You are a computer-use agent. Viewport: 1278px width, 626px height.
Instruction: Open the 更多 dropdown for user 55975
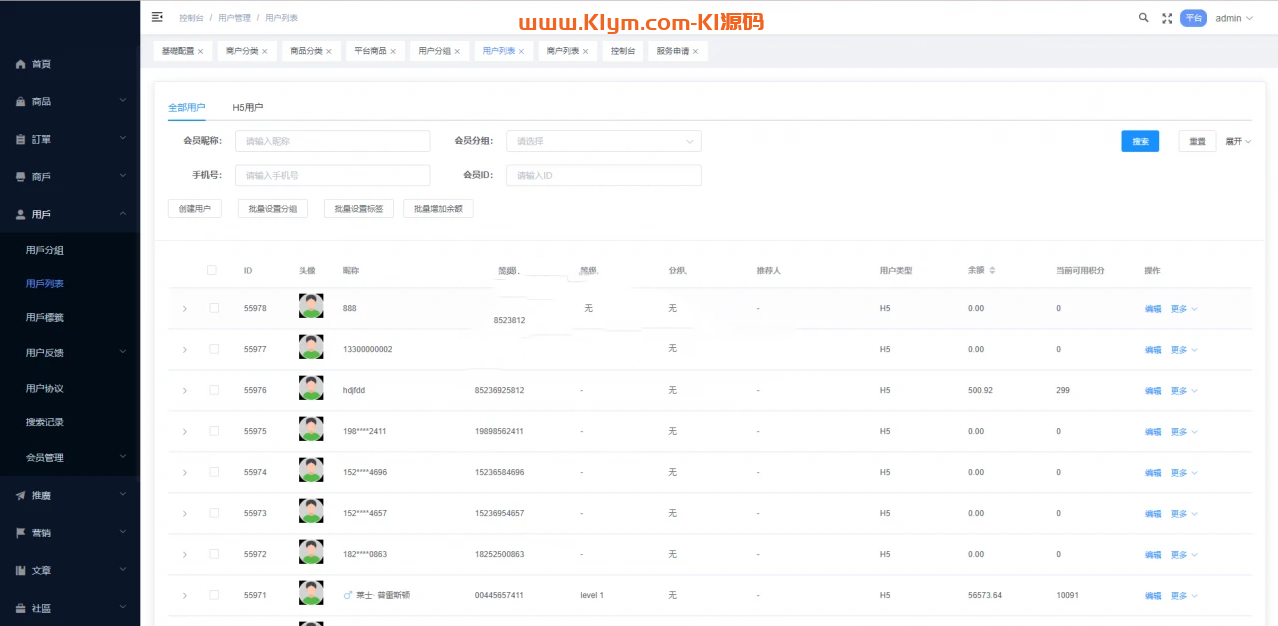tap(1183, 432)
